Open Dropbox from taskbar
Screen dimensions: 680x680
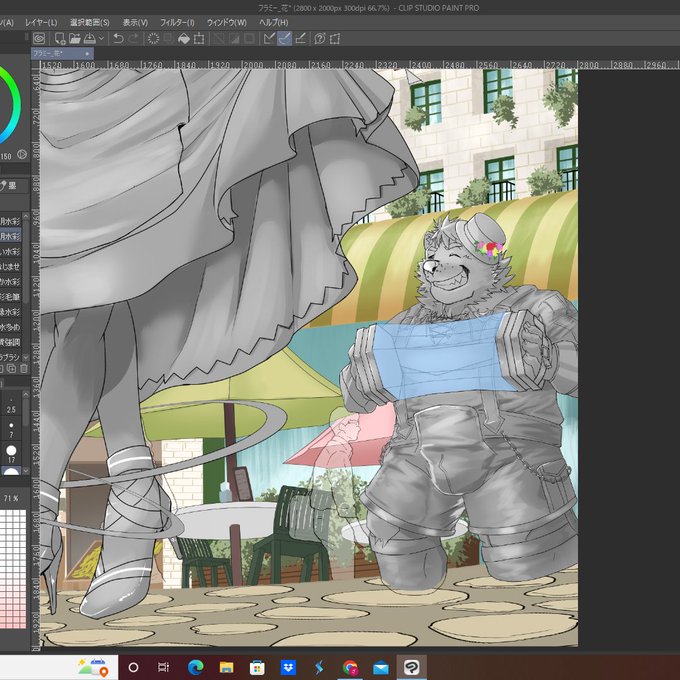[x=288, y=667]
